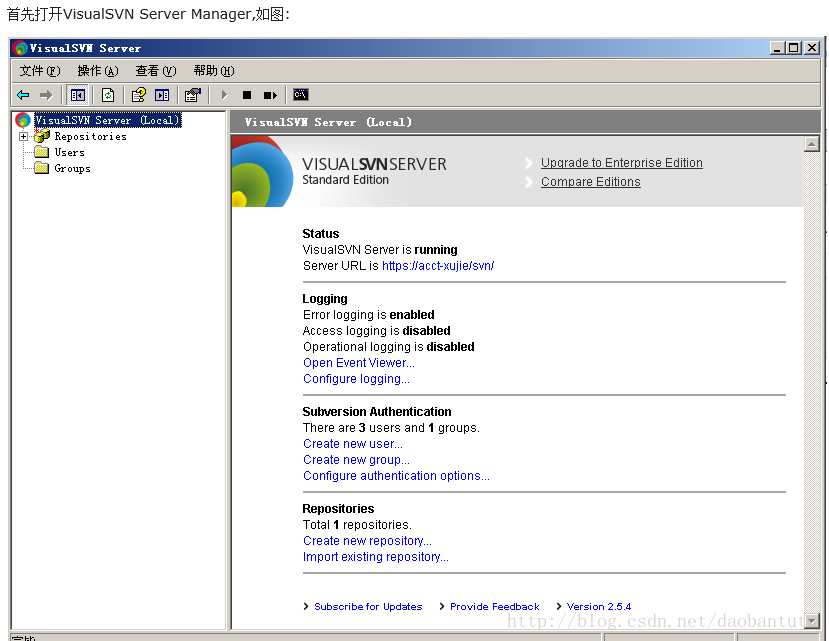Click the 'Standard Edition' text
Image resolution: width=829 pixels, height=641 pixels.
pyautogui.click(x=345, y=180)
